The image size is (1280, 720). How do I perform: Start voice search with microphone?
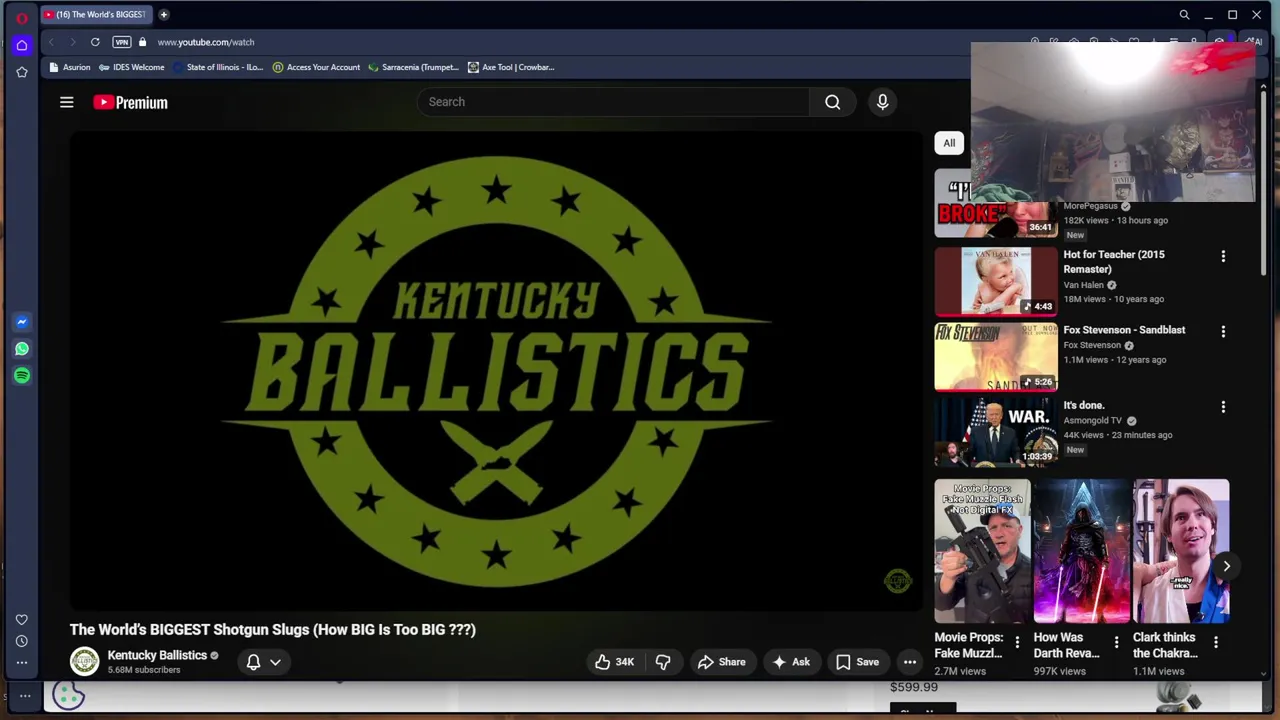click(882, 102)
